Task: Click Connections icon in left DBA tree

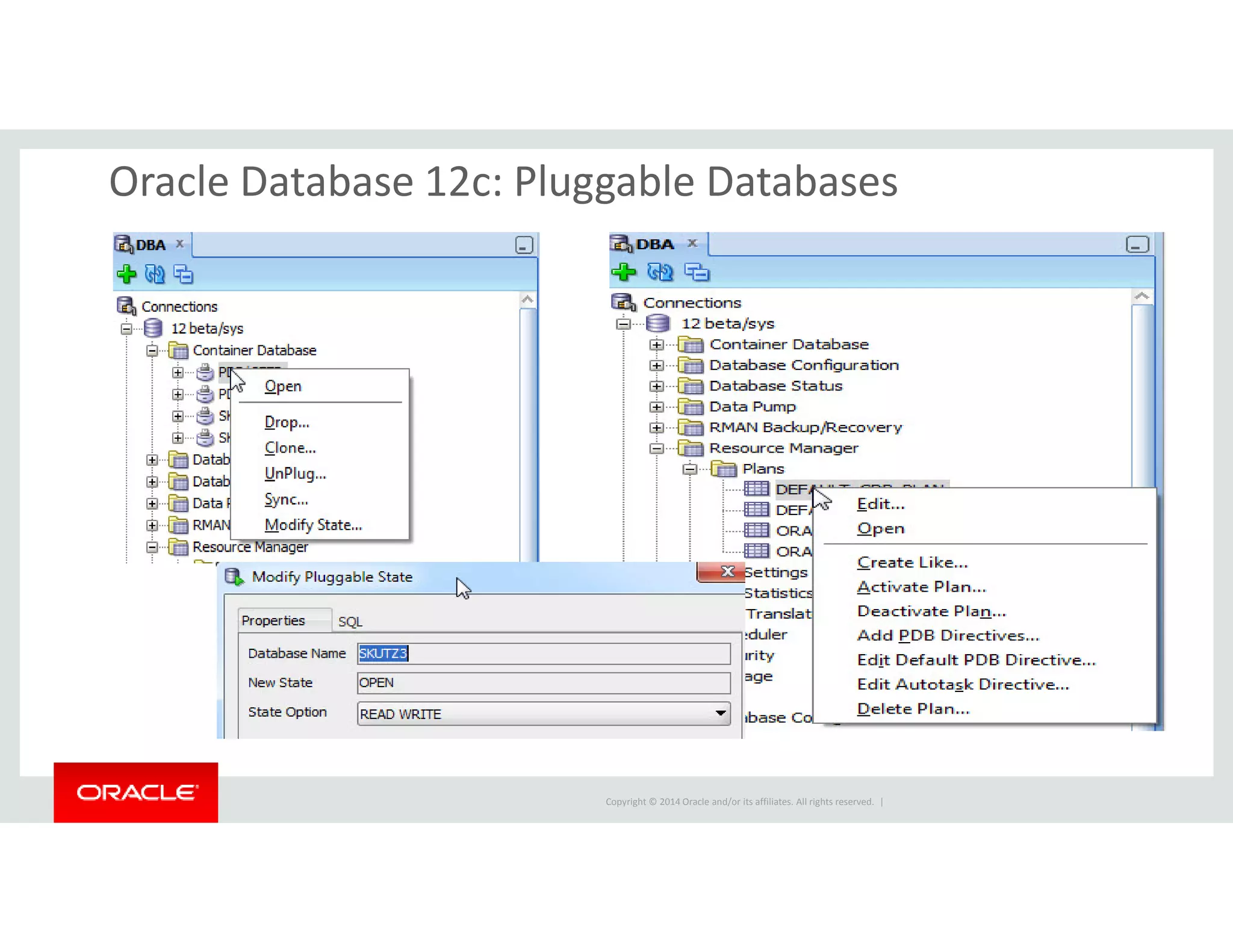Action: tap(126, 306)
